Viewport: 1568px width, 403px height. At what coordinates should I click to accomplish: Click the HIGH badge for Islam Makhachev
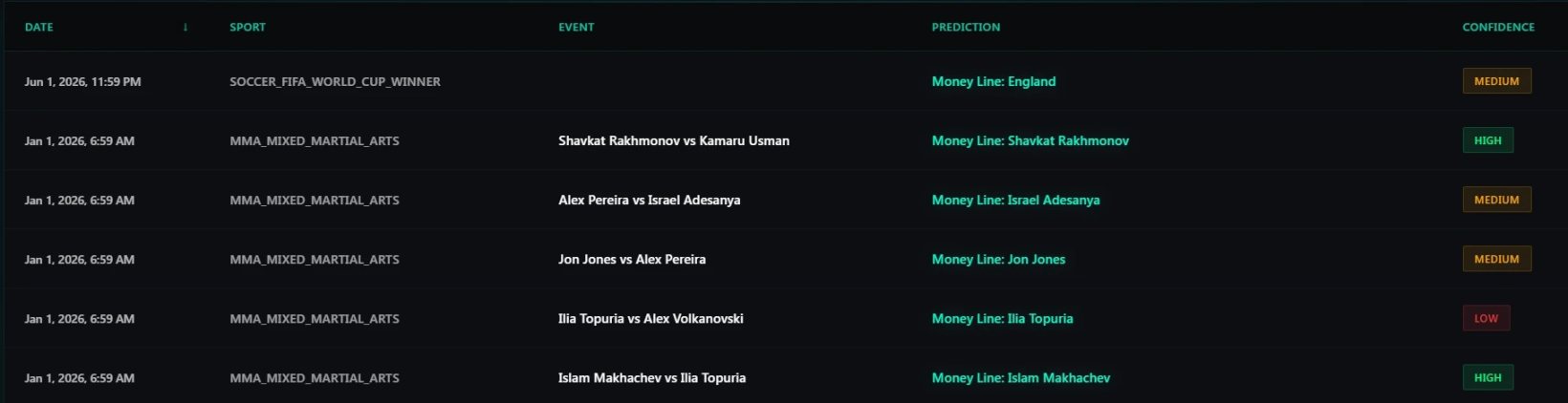point(1487,377)
